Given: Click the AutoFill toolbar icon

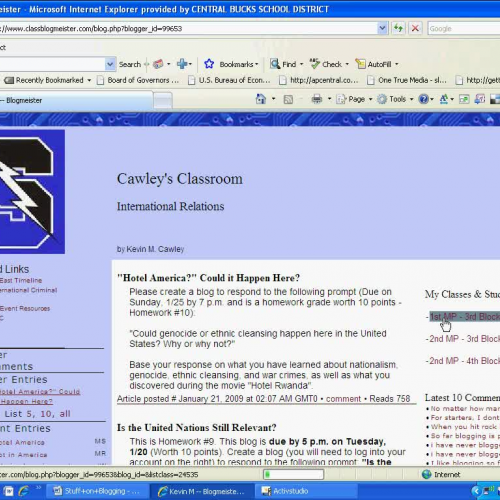Looking at the screenshot, I should [x=360, y=64].
